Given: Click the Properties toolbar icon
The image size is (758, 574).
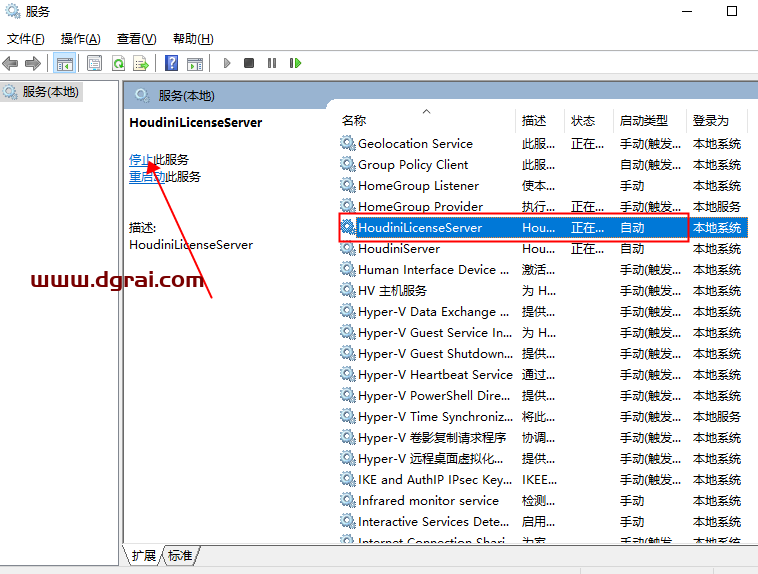Looking at the screenshot, I should click(x=94, y=63).
